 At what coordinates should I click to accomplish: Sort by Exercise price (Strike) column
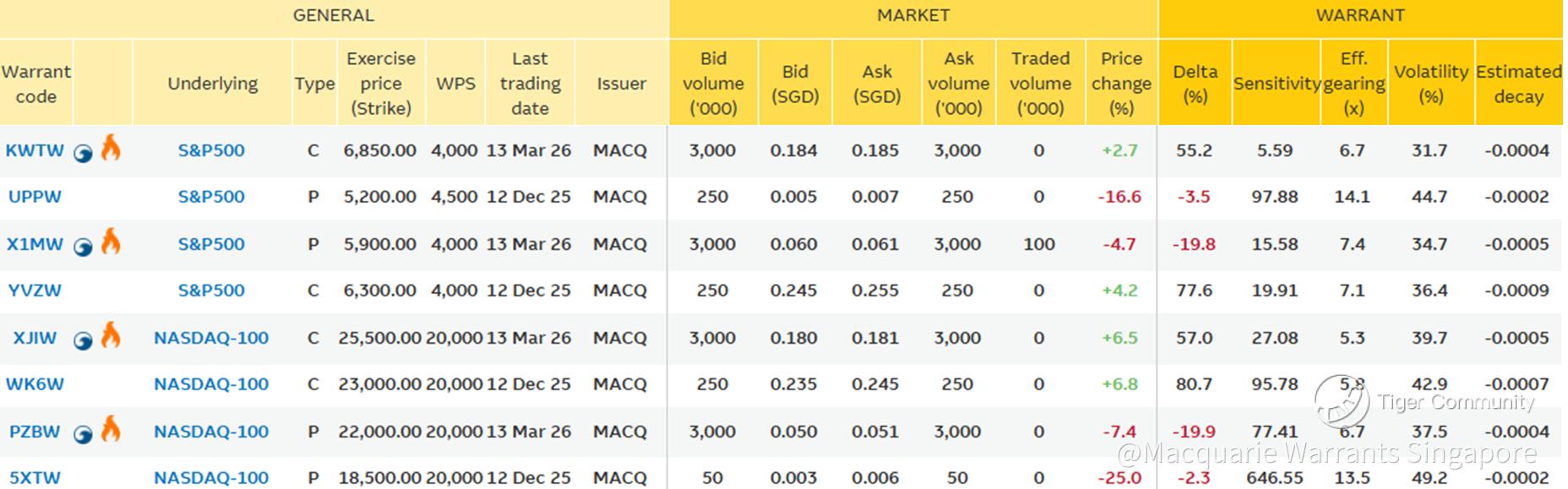[x=381, y=84]
